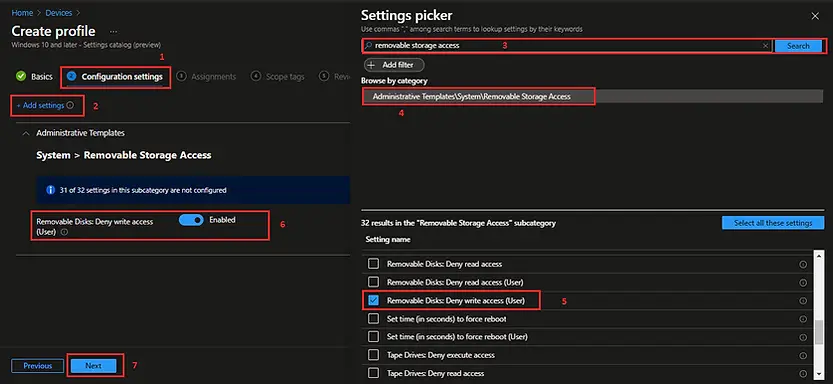Open info icon for Tape Drives: Deny execute access

point(803,355)
